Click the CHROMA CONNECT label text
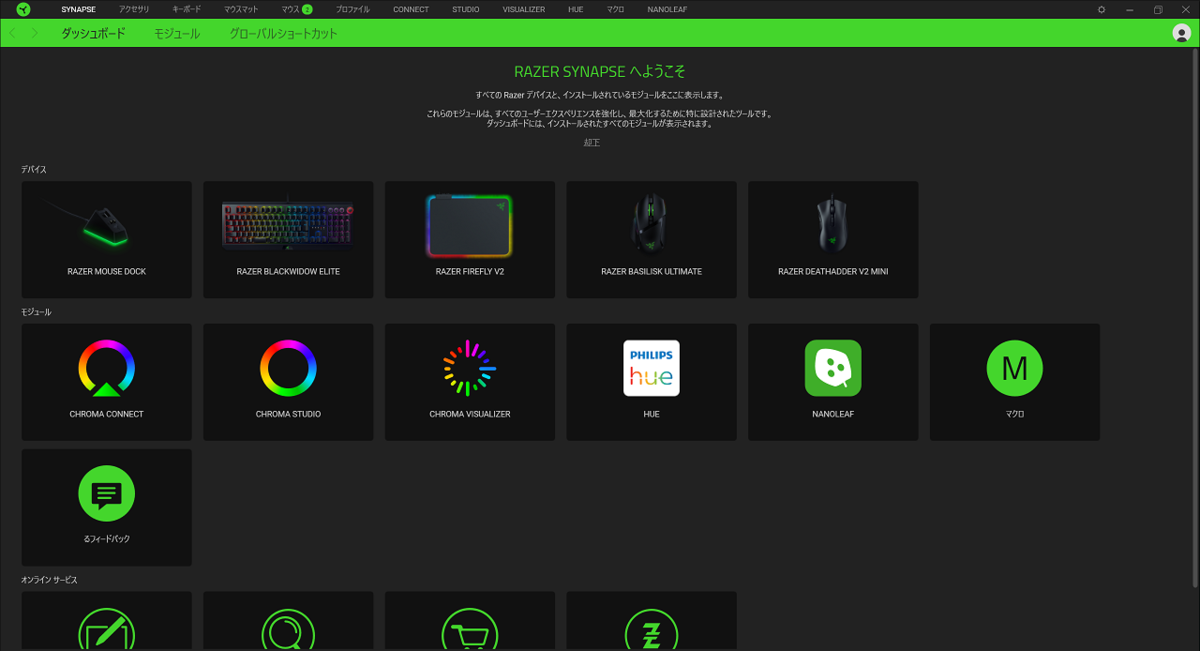This screenshot has width=1200, height=651. click(x=107, y=414)
